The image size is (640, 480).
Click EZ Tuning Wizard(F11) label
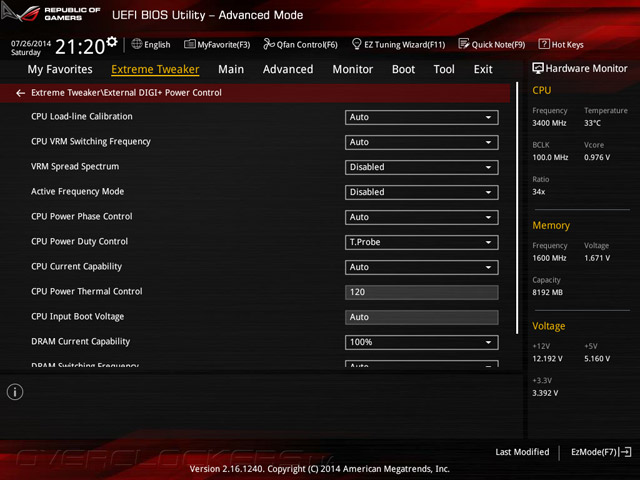[x=404, y=44]
